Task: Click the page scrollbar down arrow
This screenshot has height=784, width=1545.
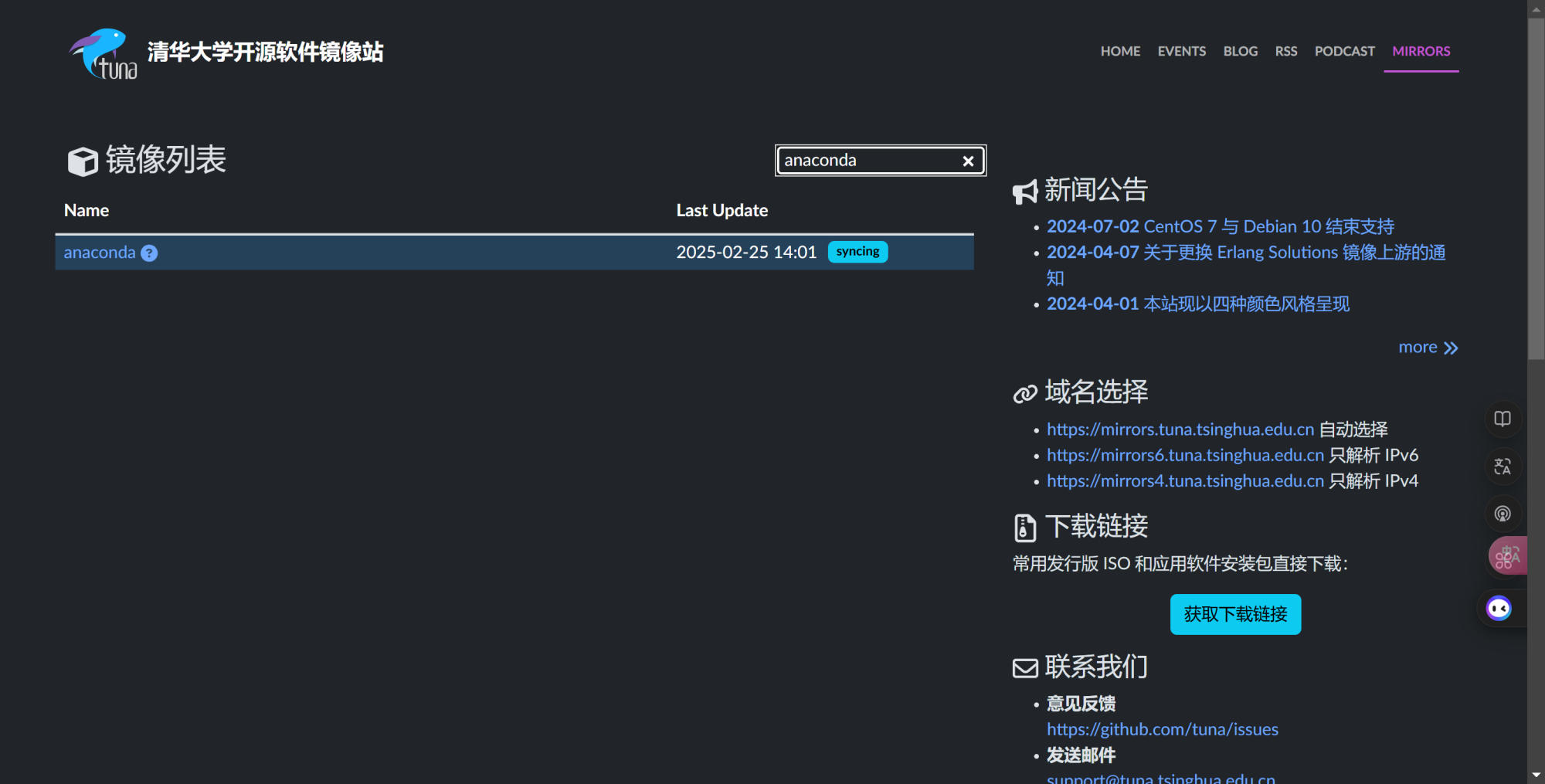Action: [x=1536, y=775]
